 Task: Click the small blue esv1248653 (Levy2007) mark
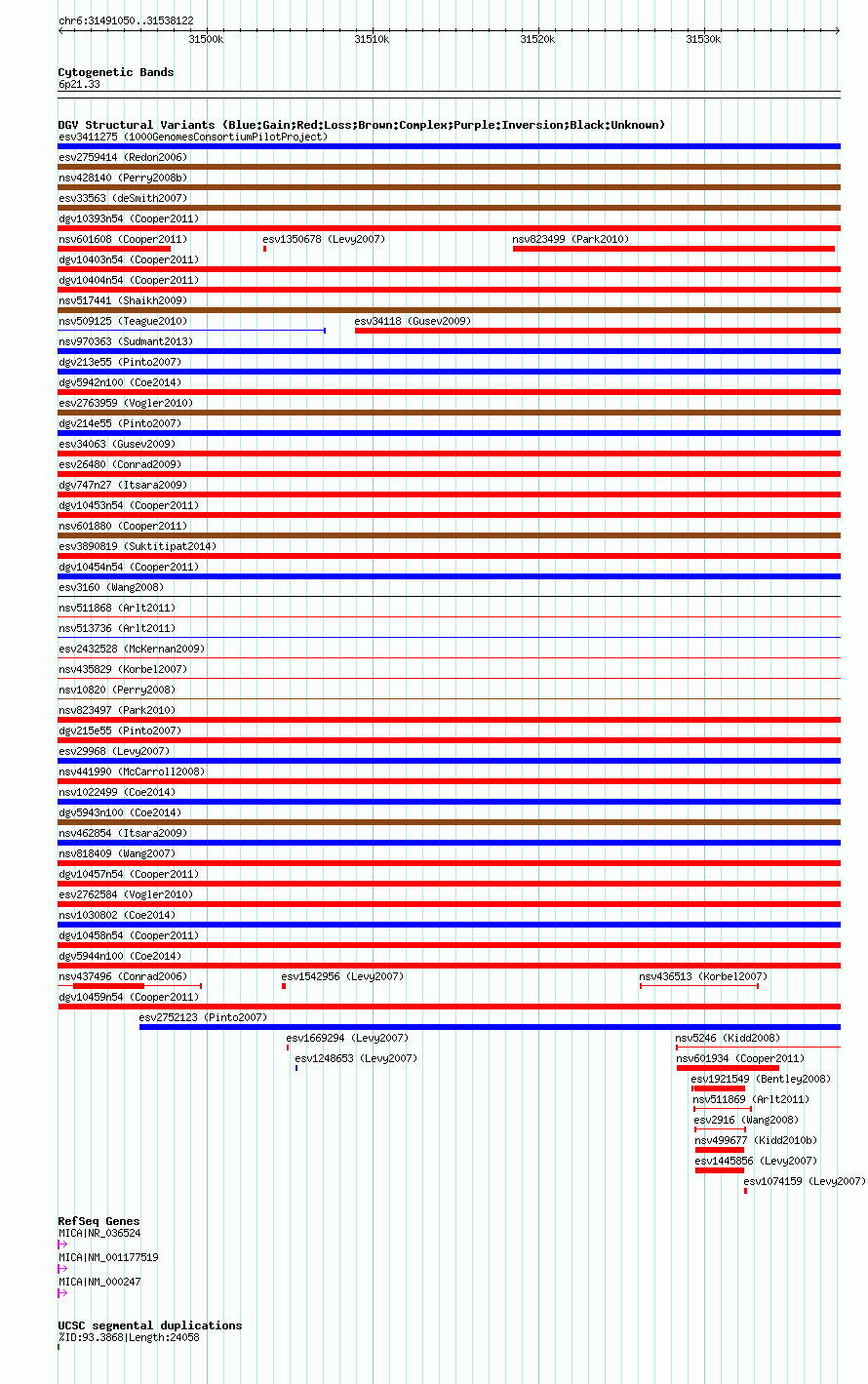[296, 1068]
